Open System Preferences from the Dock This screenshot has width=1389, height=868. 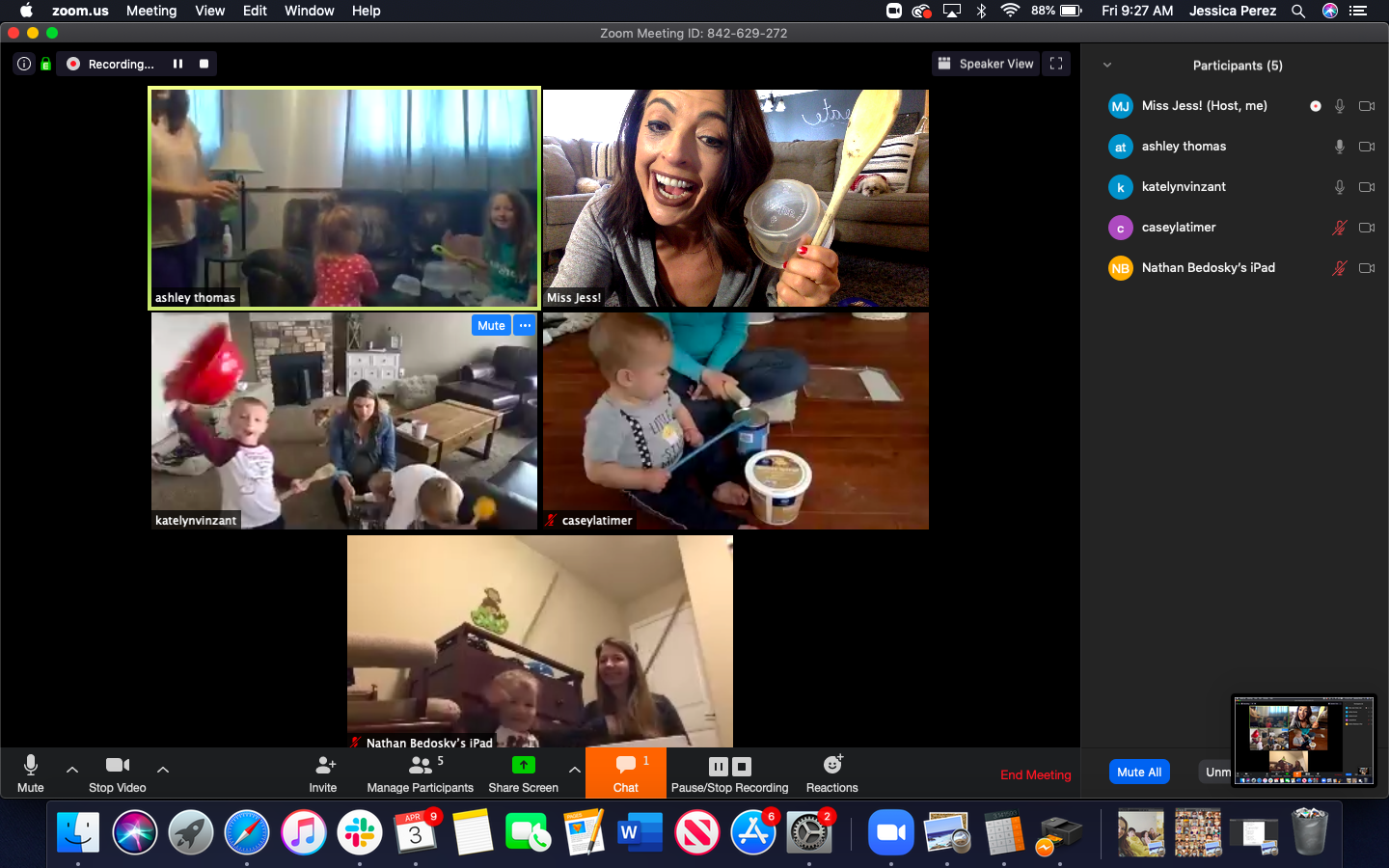pos(809,832)
